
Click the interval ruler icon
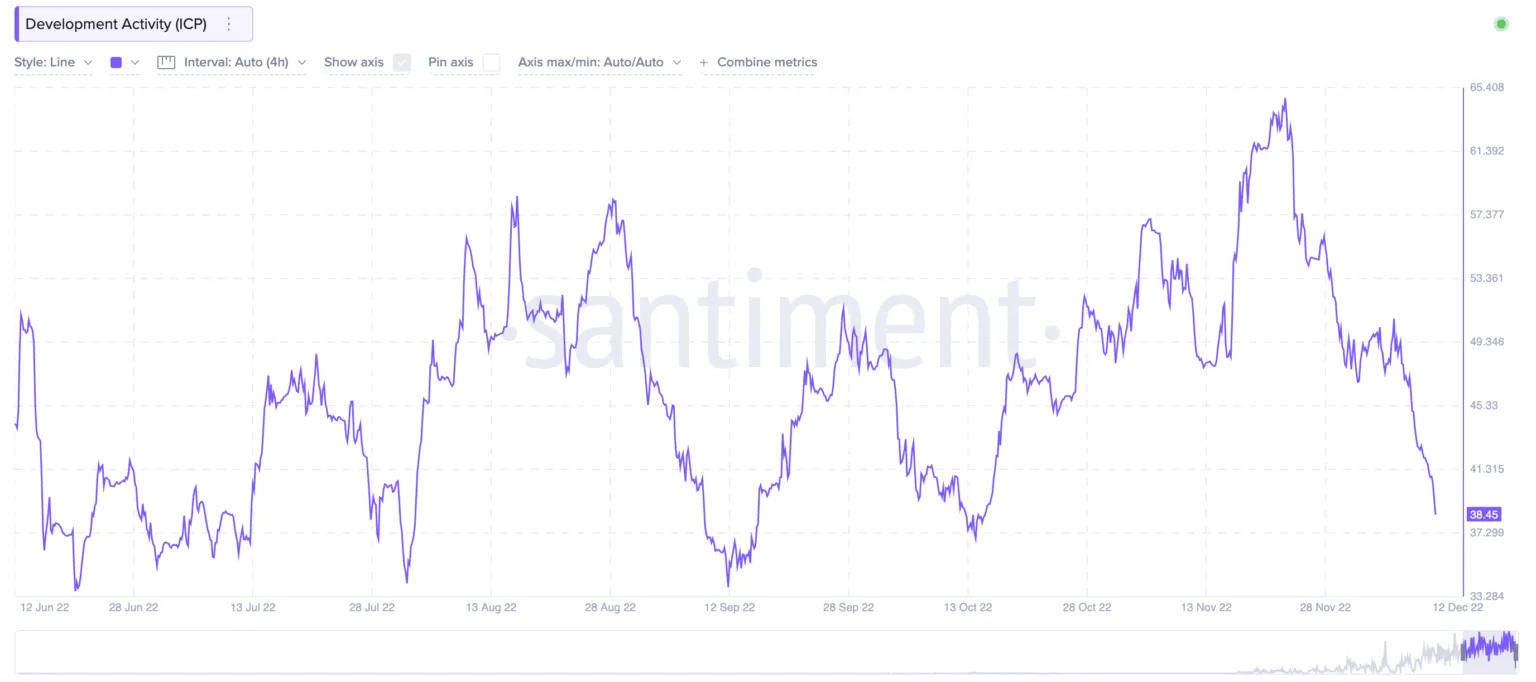tap(167, 62)
